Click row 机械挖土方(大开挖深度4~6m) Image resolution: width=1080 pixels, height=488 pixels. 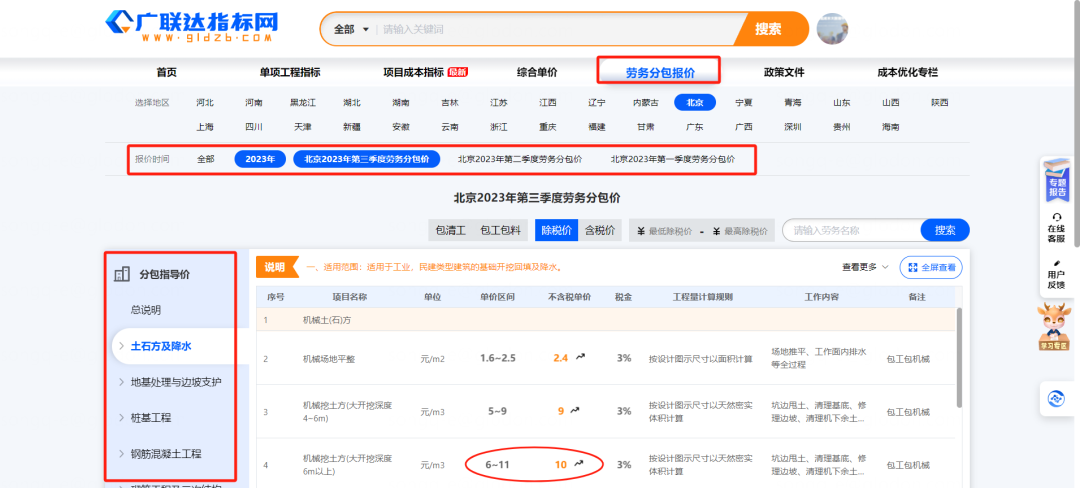click(x=605, y=412)
